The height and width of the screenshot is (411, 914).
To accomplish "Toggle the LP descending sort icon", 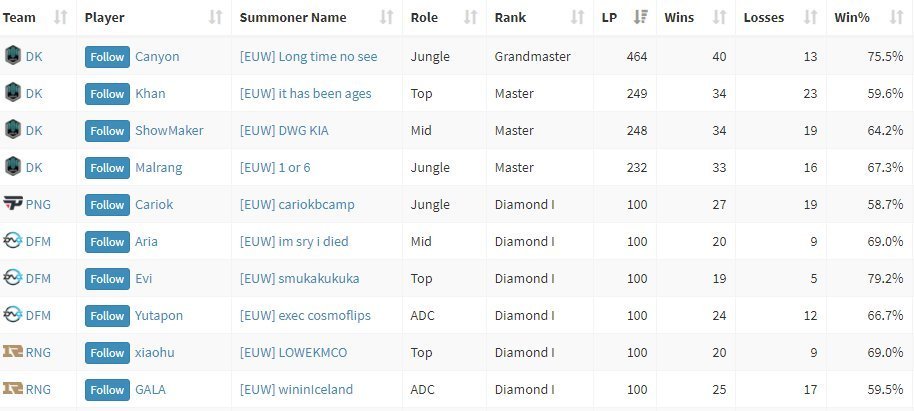I will click(x=640, y=17).
